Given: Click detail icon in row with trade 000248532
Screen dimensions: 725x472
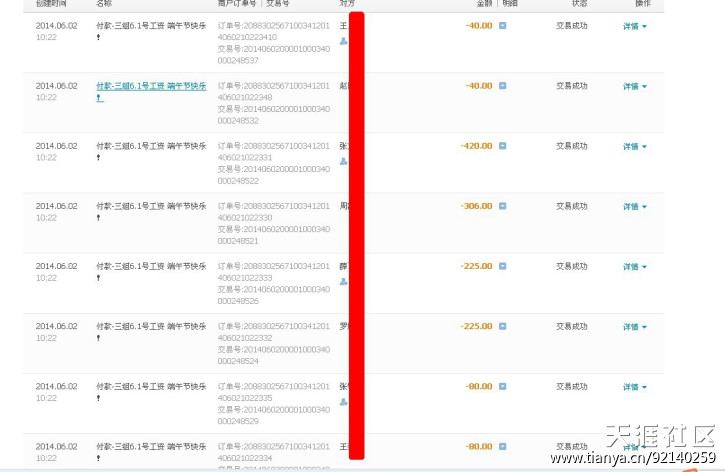Looking at the screenshot, I should click(x=503, y=86).
